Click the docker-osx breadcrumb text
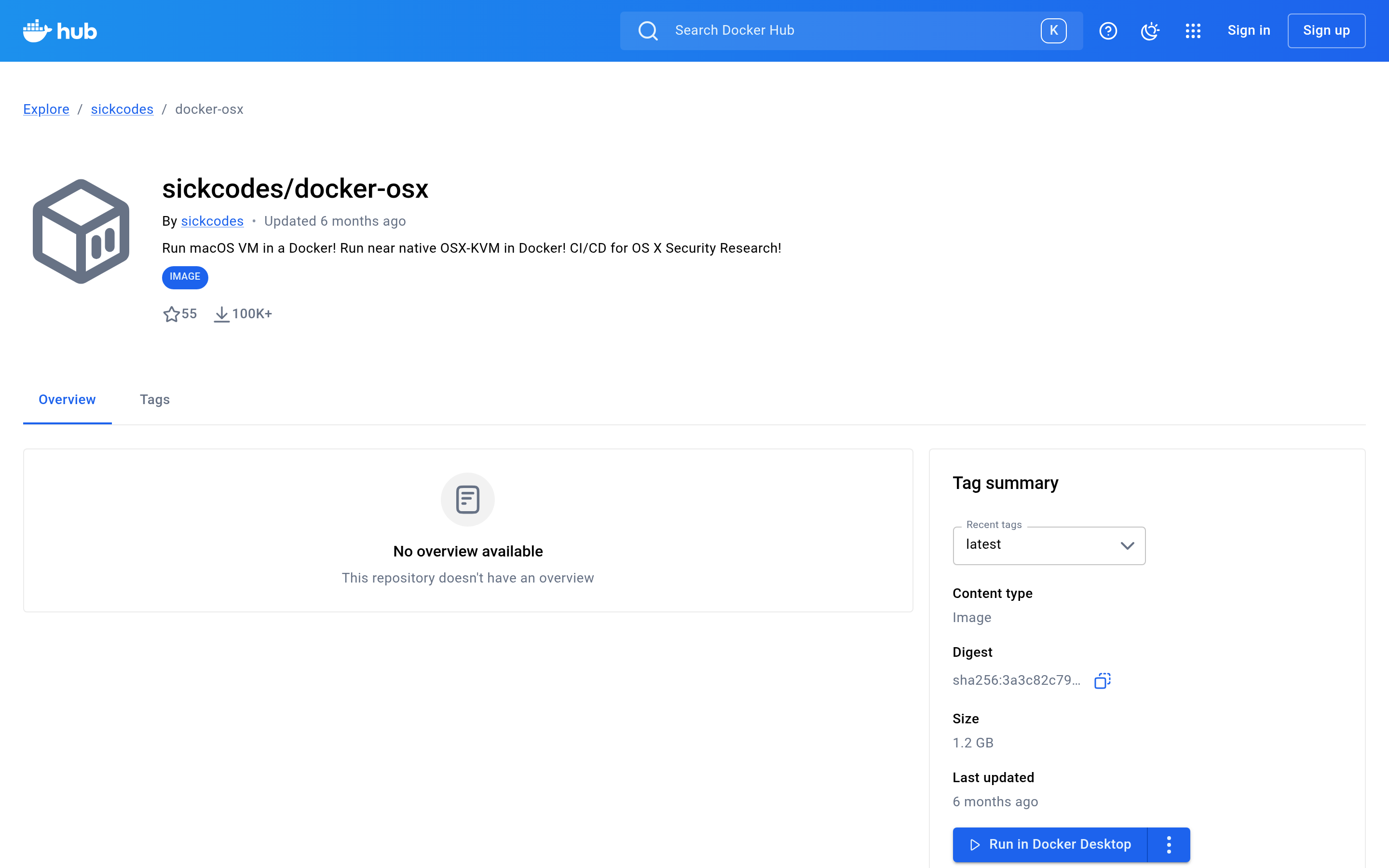 209,109
